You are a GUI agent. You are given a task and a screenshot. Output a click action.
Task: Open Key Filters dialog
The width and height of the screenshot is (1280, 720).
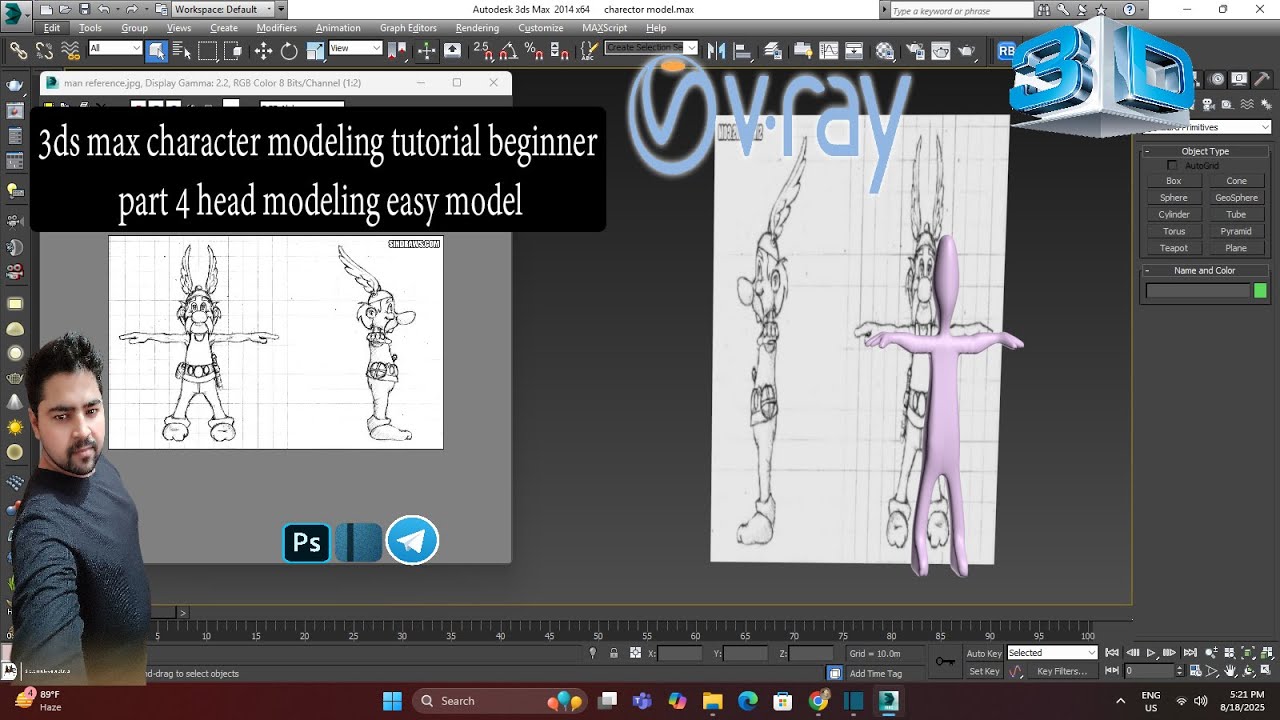[x=1062, y=671]
